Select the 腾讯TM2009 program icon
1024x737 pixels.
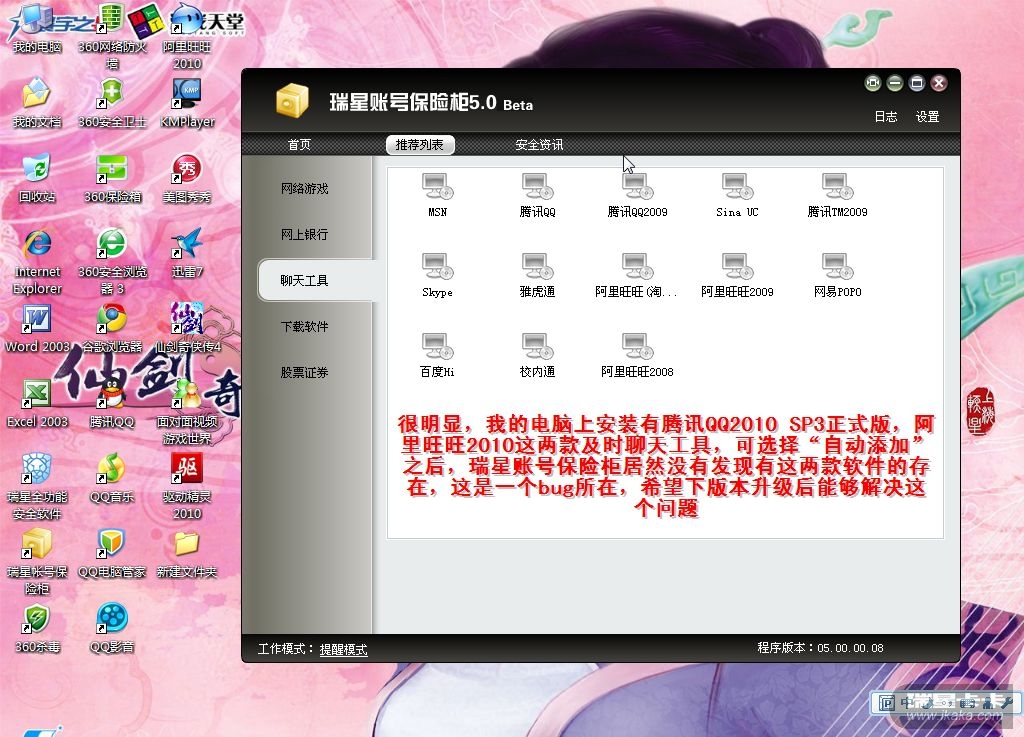pyautogui.click(x=837, y=186)
